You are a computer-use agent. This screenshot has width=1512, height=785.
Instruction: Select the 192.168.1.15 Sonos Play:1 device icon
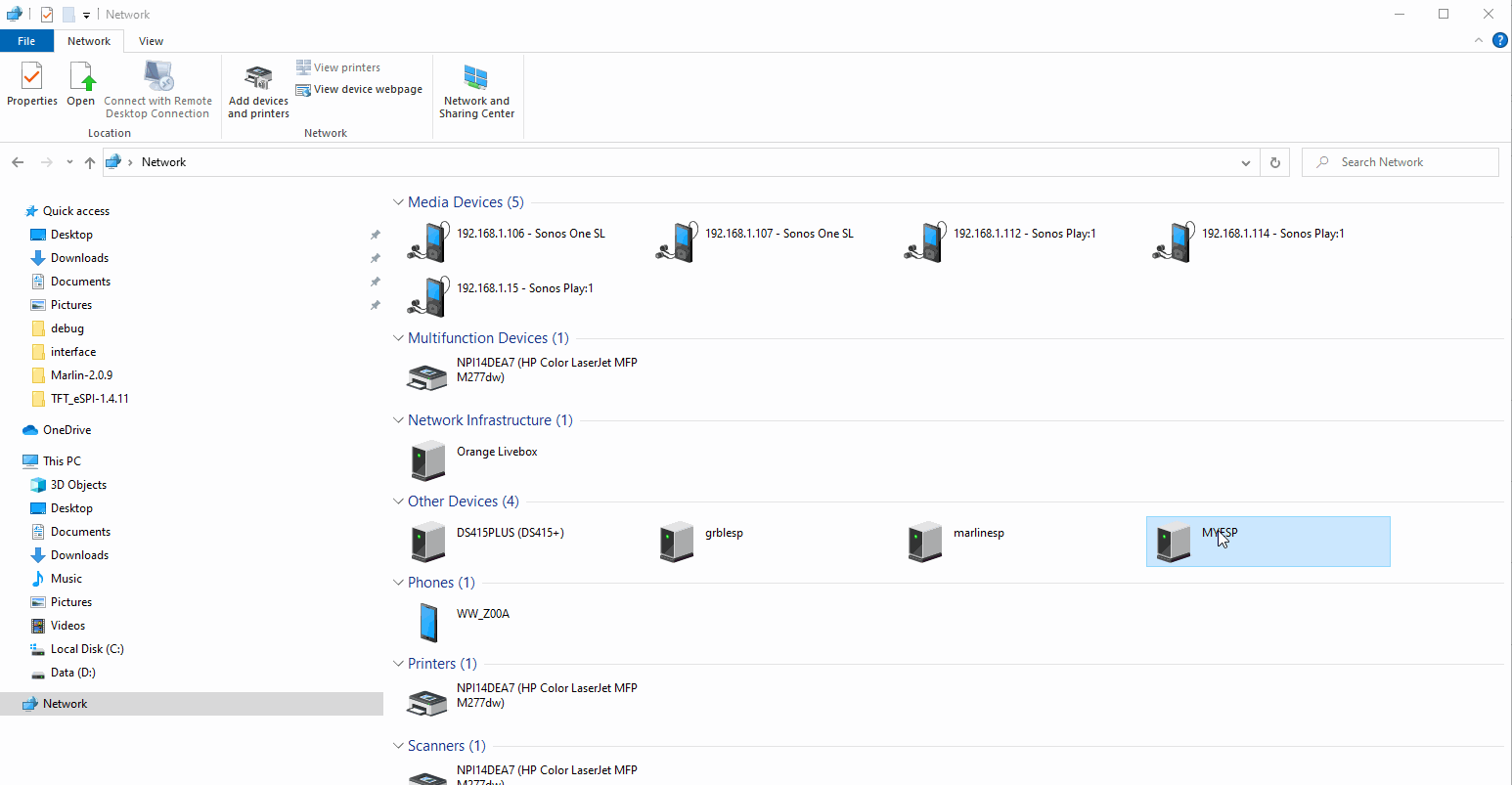click(x=427, y=296)
